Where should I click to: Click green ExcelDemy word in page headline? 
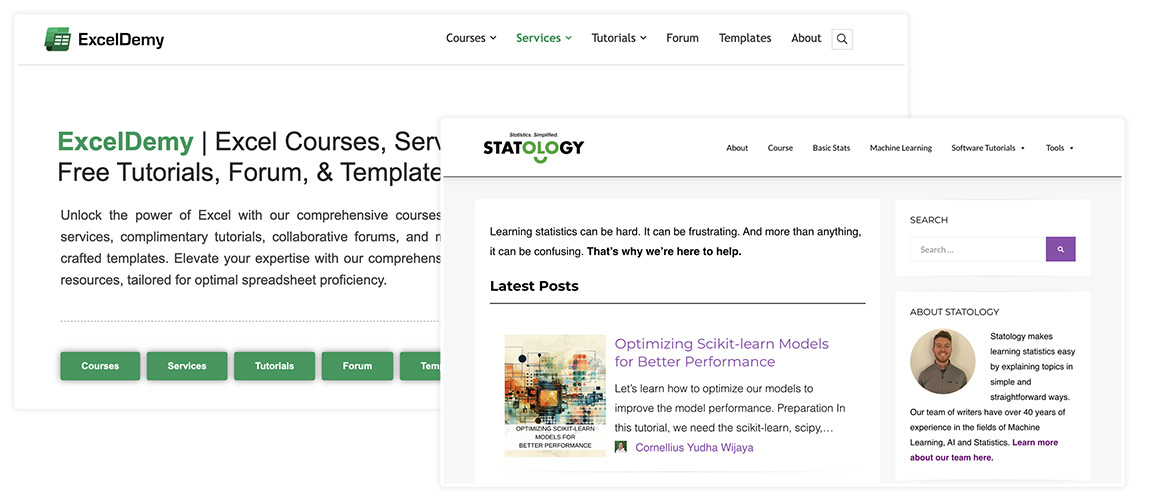pyautogui.click(x=125, y=141)
